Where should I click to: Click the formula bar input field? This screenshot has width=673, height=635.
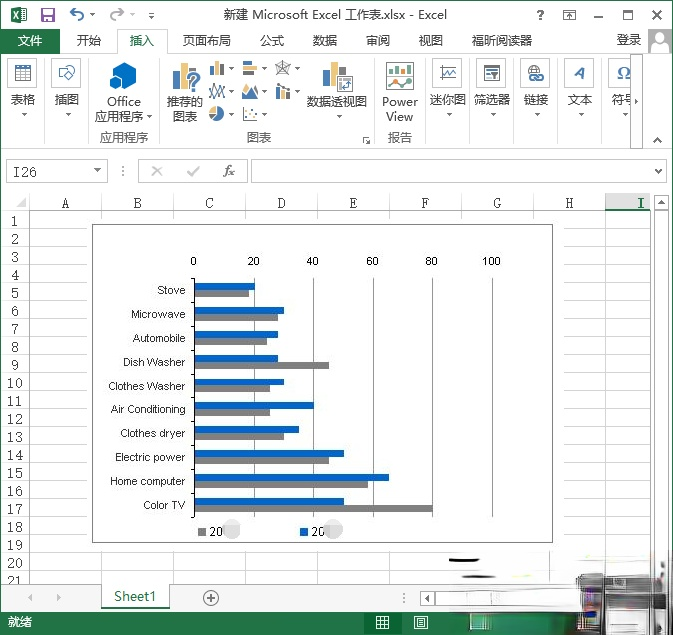point(450,171)
